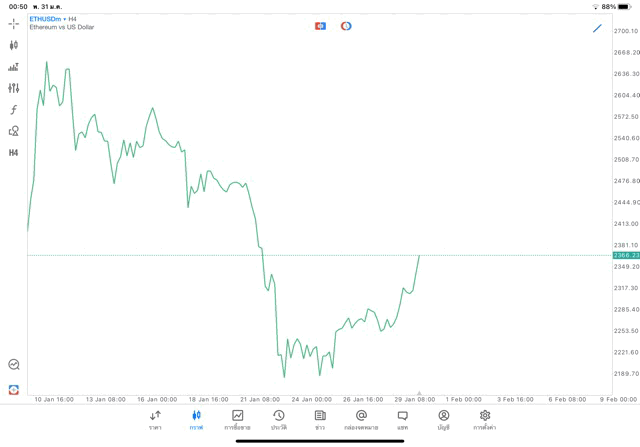Open the drawing objects shapes tool
Screen dimensions: 640x447
[x=14, y=131]
